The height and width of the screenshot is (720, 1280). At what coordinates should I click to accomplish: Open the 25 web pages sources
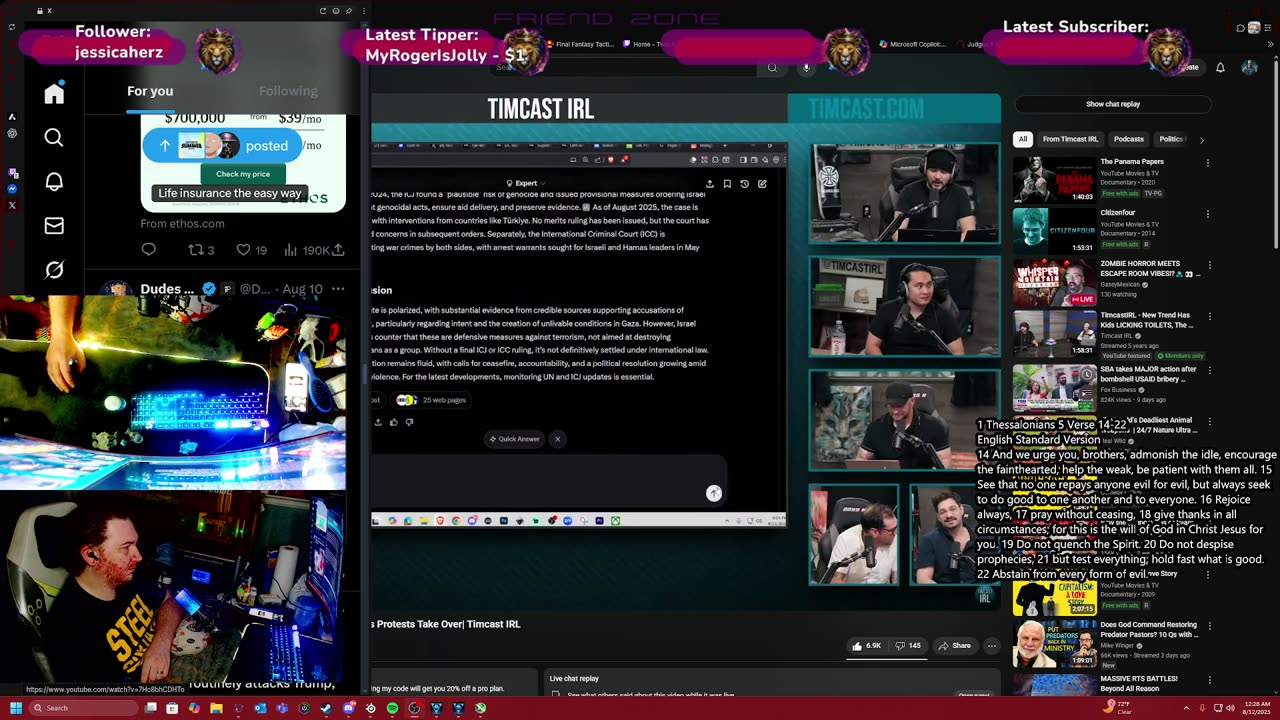(432, 400)
